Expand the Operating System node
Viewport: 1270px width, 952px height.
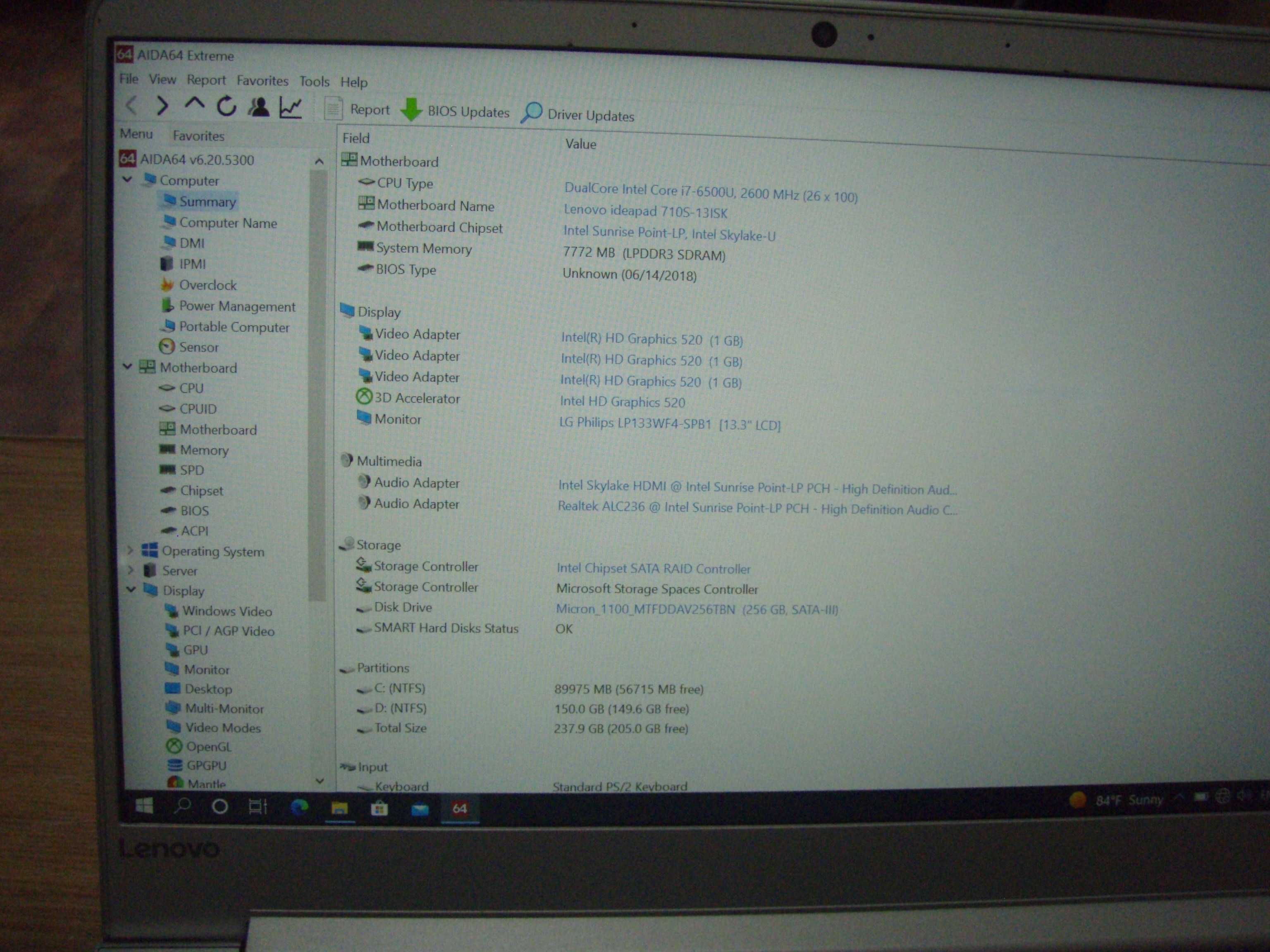[130, 550]
